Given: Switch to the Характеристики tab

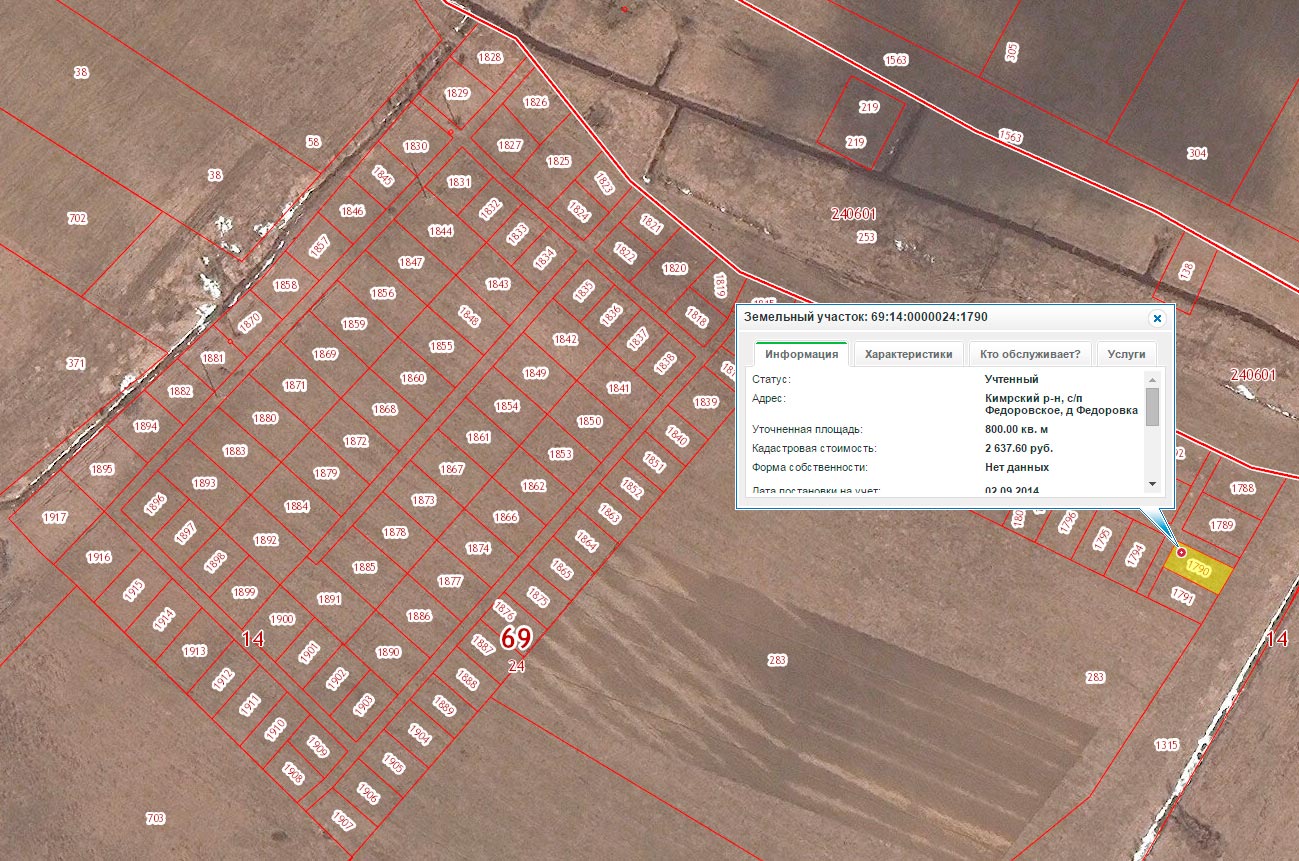Looking at the screenshot, I should [908, 354].
